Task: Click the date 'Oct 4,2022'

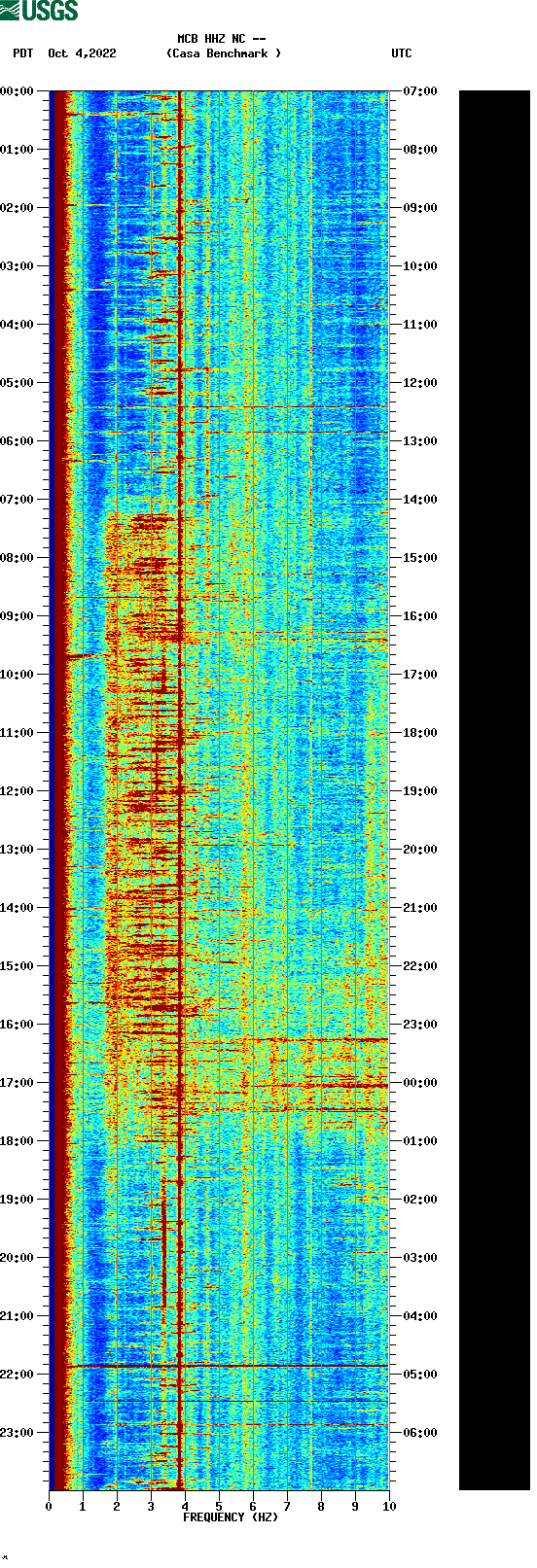Action: pos(82,53)
